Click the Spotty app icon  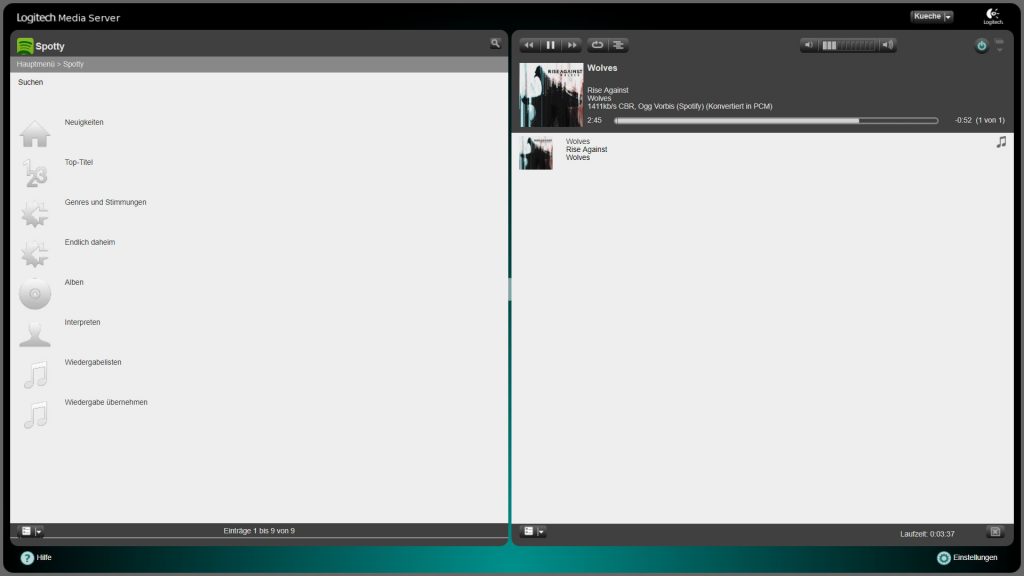[25, 46]
